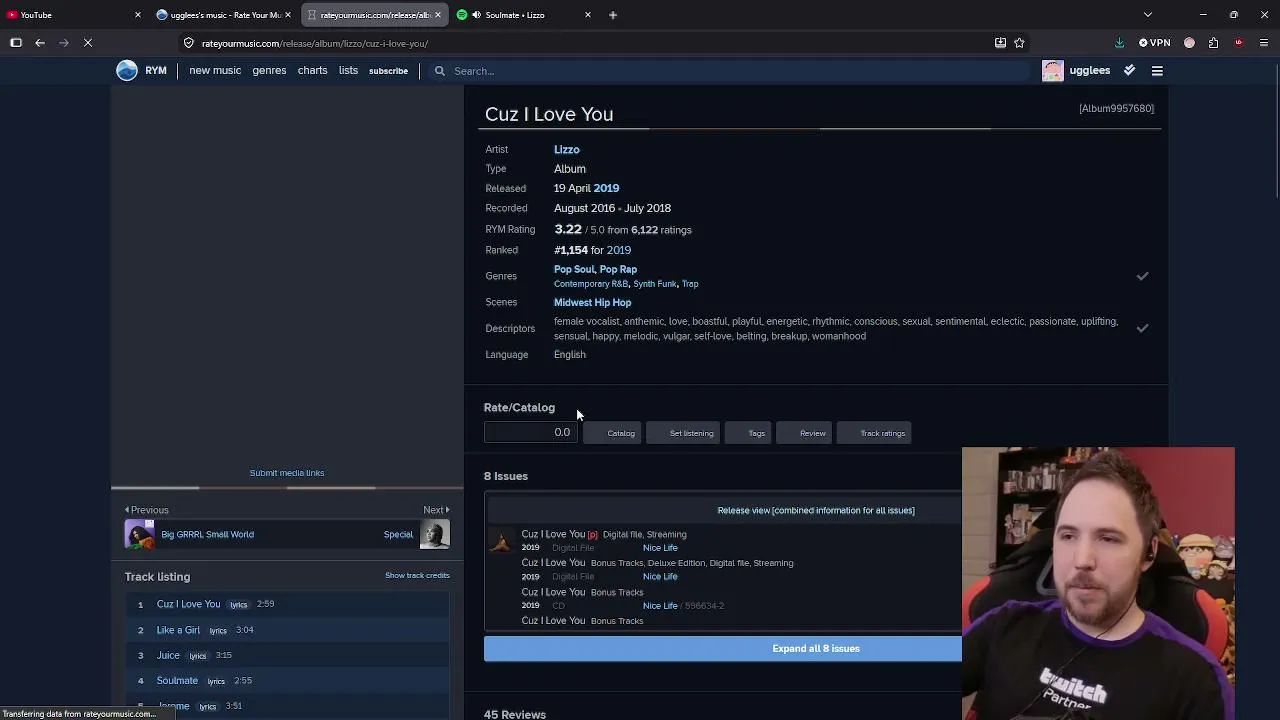Screen dimensions: 1280x720
Task: Click the Cuz I Love You issue cover thumbnail
Action: [x=500, y=541]
